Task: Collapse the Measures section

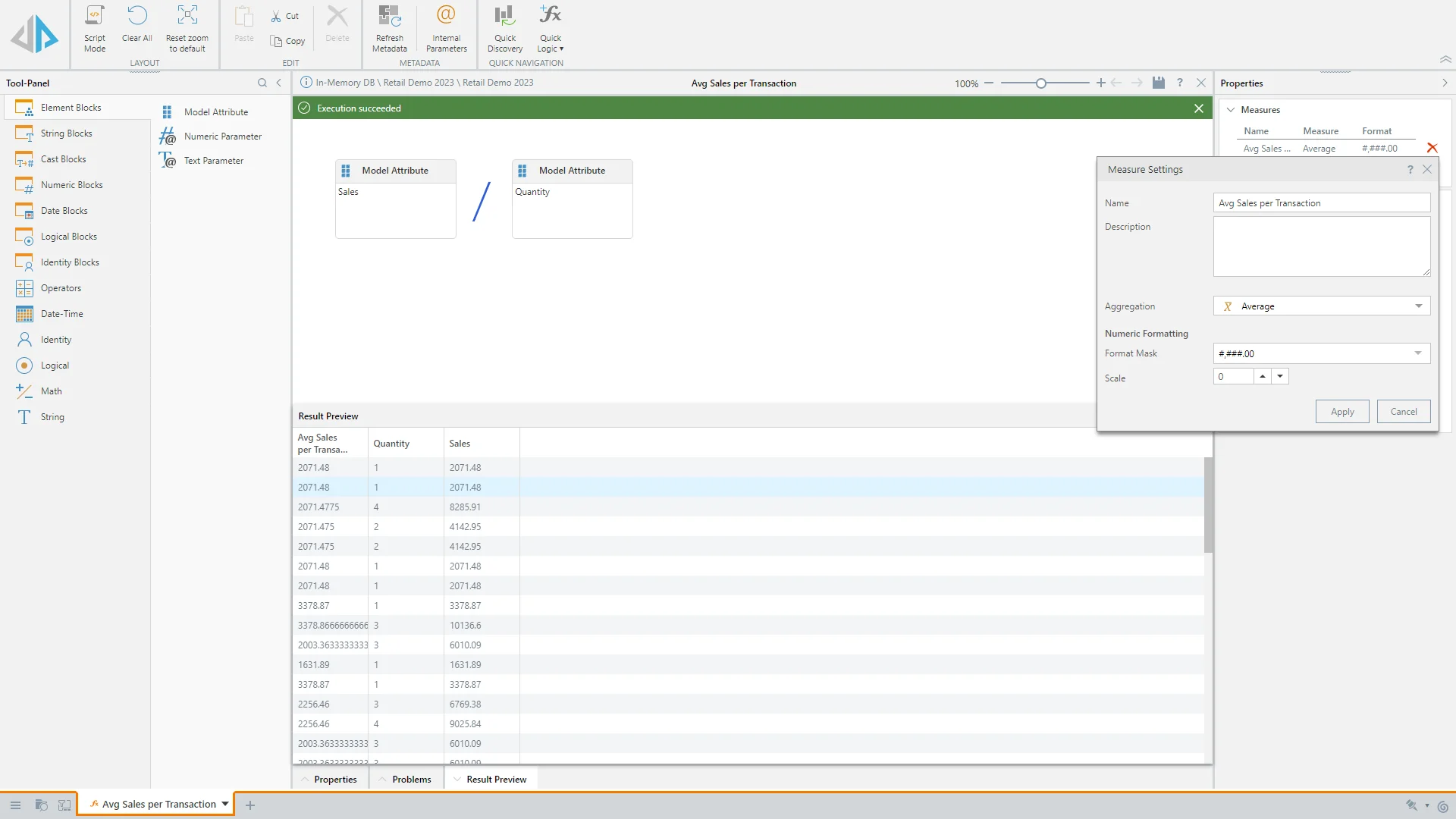Action: [1231, 110]
